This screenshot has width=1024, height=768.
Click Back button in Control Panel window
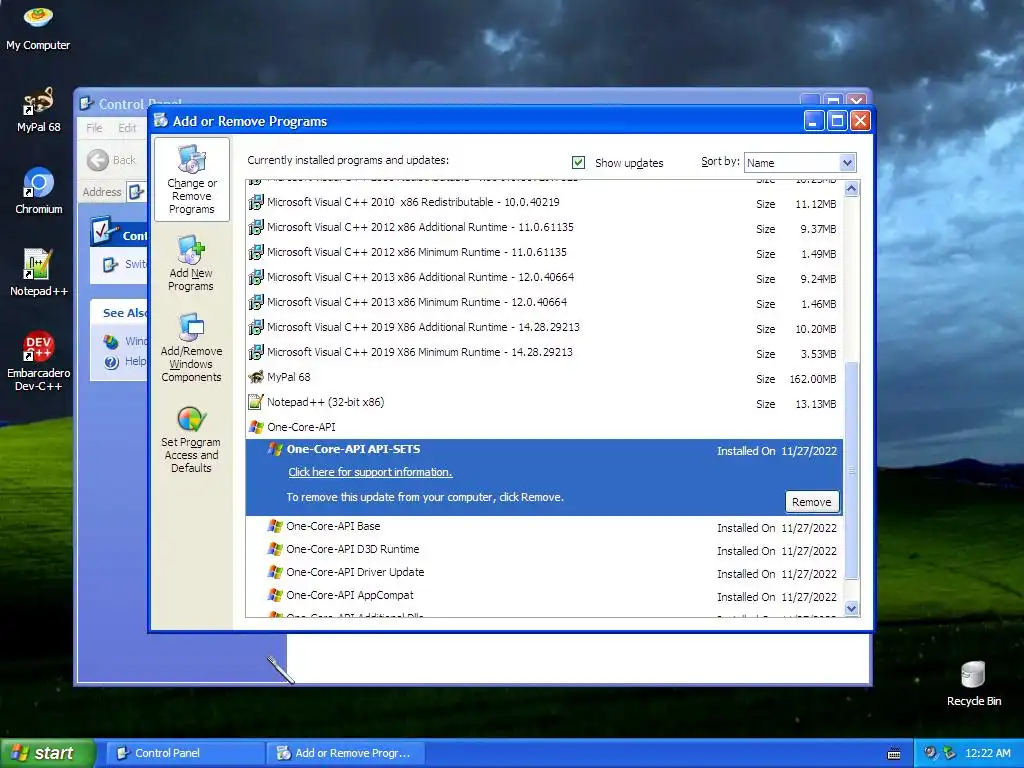pyautogui.click(x=112, y=160)
